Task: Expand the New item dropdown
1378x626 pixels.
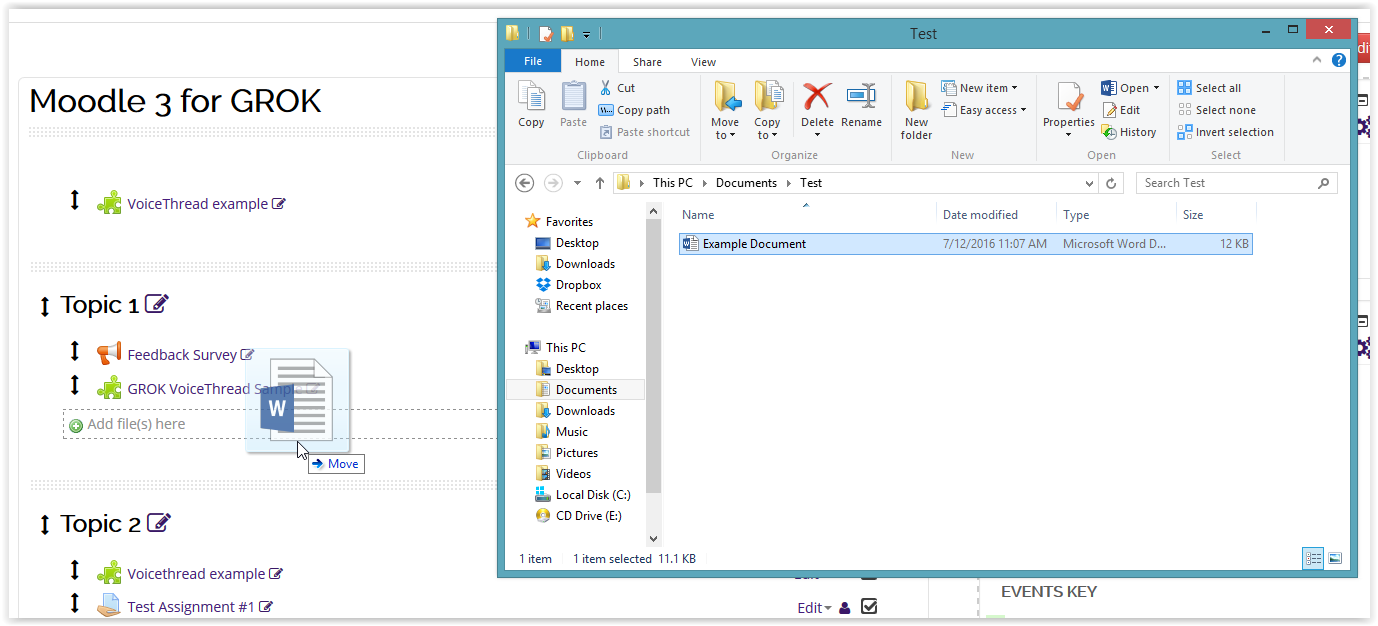Action: coord(980,88)
